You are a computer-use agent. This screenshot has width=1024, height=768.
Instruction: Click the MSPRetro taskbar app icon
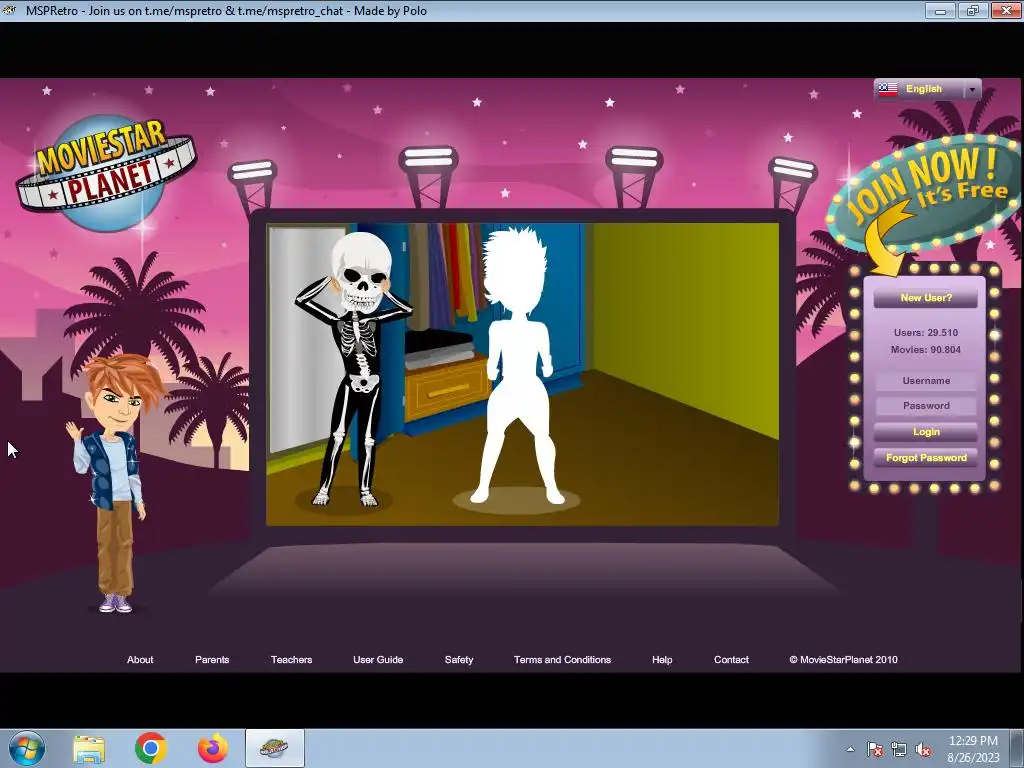pos(274,748)
